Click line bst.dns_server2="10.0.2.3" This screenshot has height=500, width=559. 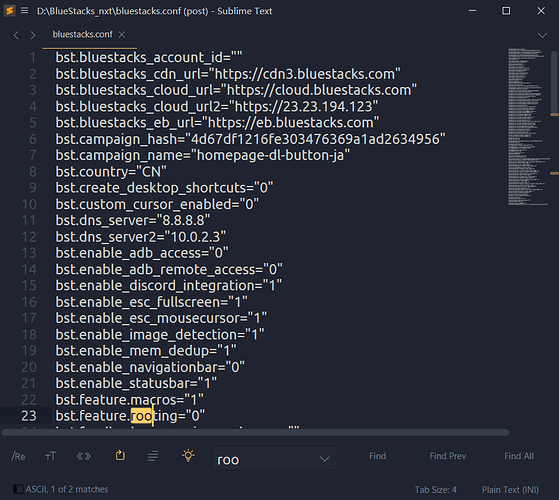pyautogui.click(x=140, y=237)
